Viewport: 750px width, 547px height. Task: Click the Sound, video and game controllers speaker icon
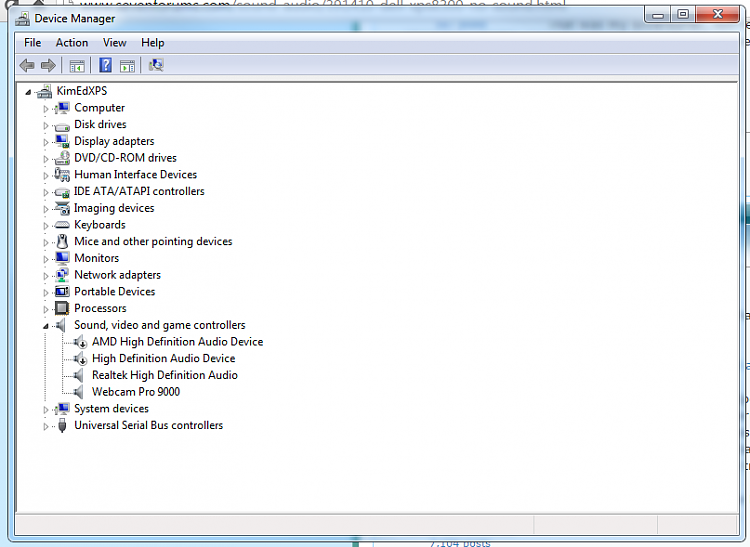(61, 326)
